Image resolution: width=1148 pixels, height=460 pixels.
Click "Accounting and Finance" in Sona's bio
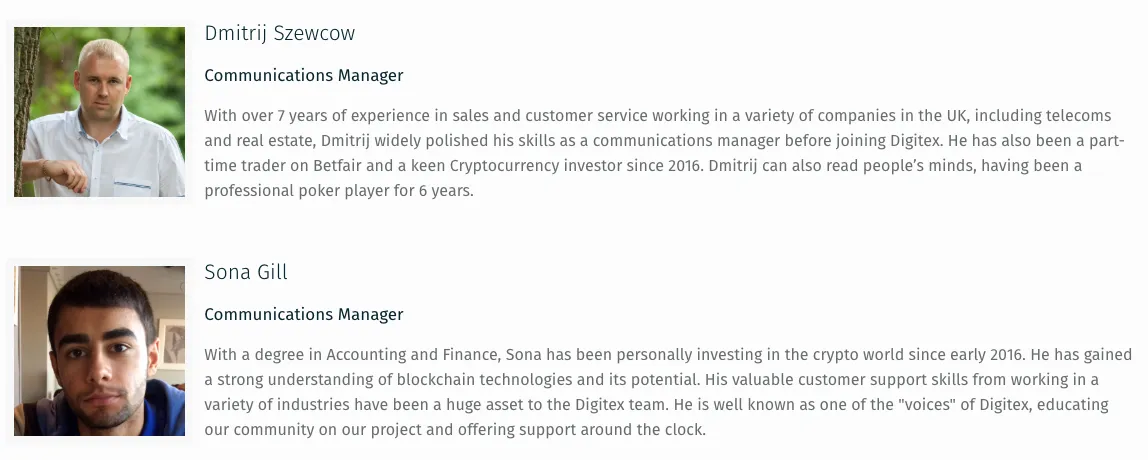click(413, 355)
